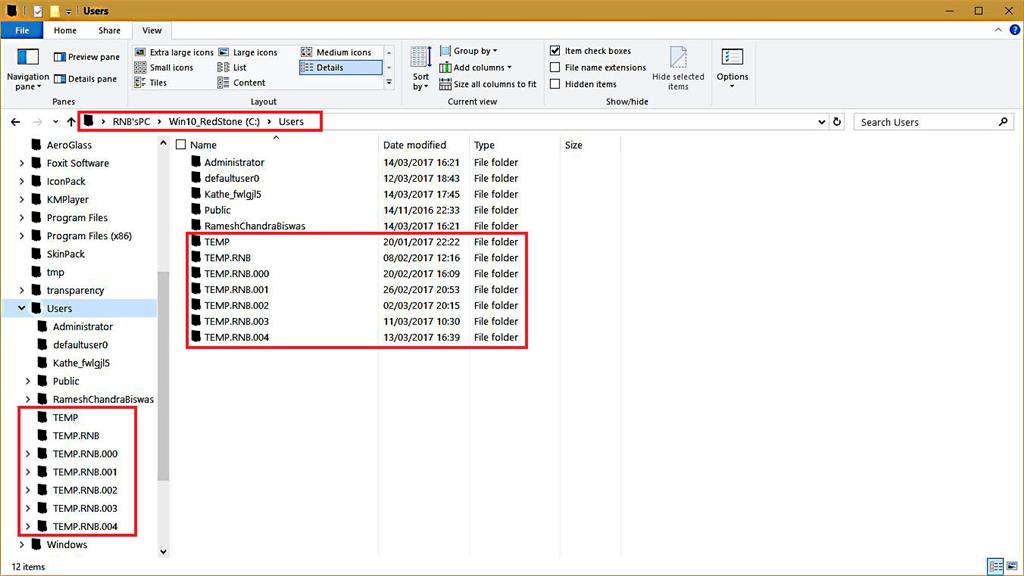Go back in navigation history
The height and width of the screenshot is (576, 1024).
tap(16, 122)
